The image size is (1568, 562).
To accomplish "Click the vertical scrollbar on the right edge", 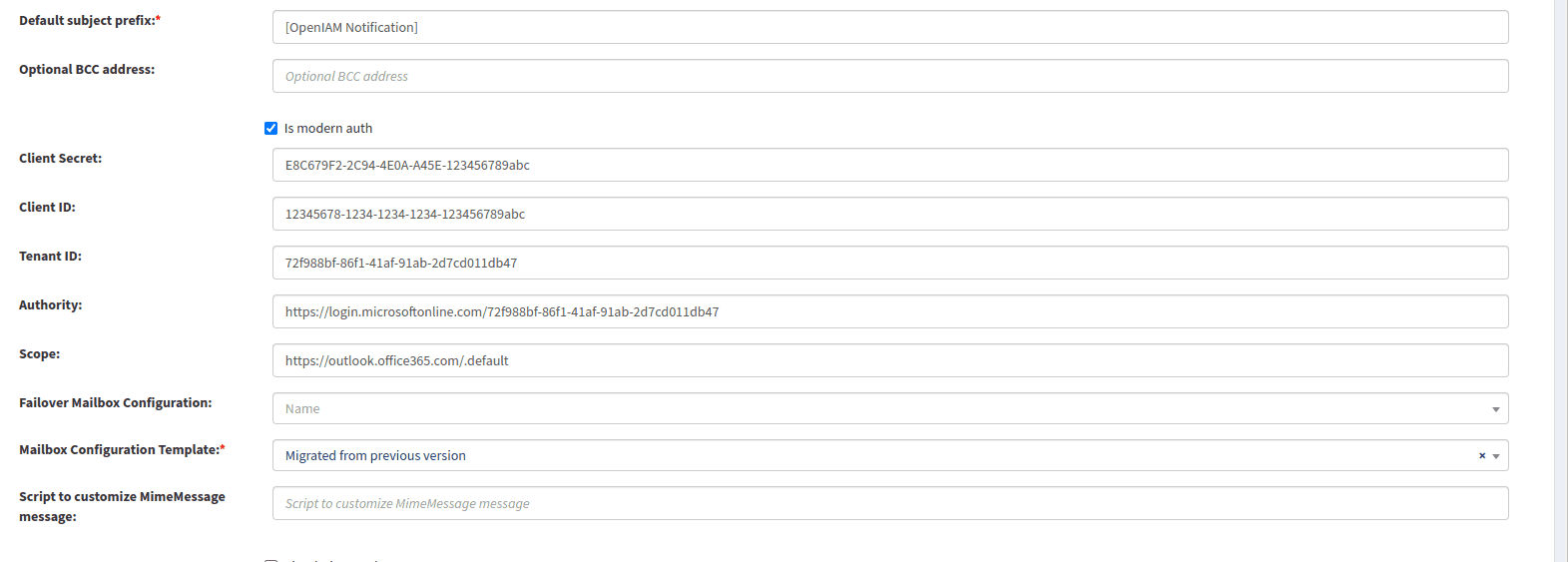I will pyautogui.click(x=1561, y=281).
